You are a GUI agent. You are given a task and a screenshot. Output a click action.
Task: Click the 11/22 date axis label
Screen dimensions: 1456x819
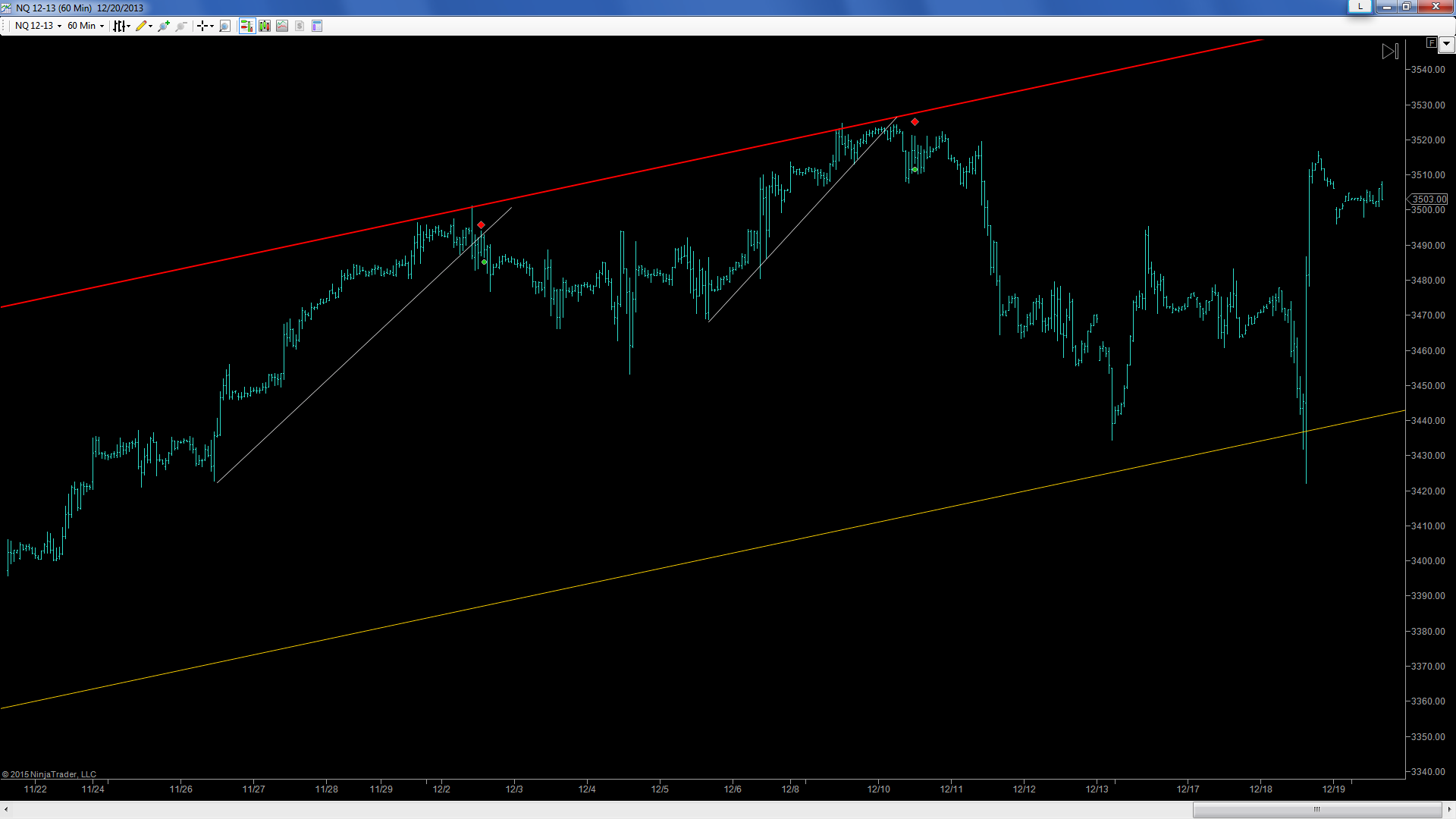tap(36, 789)
